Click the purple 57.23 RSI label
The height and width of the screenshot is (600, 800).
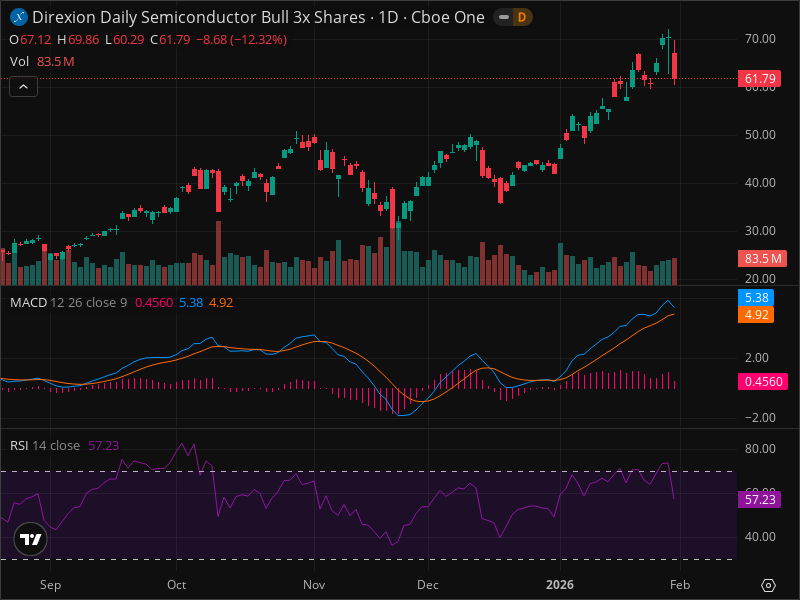(760, 499)
